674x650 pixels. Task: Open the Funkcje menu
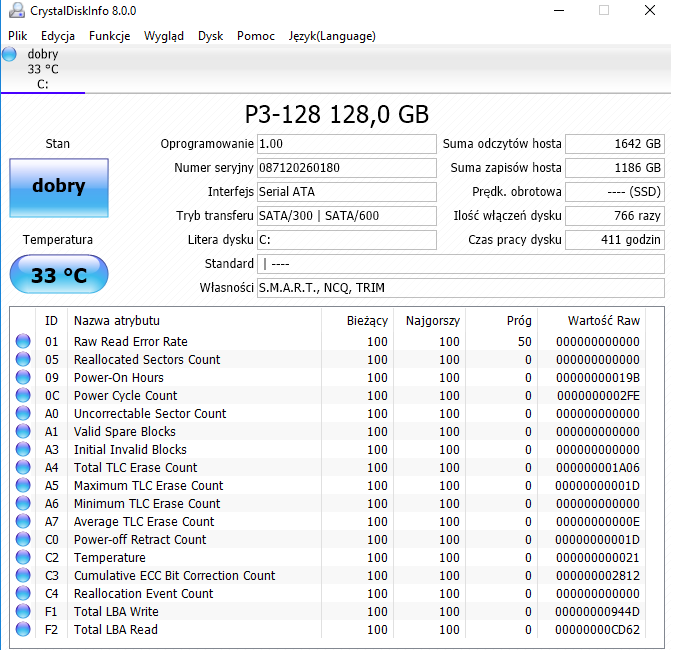110,36
